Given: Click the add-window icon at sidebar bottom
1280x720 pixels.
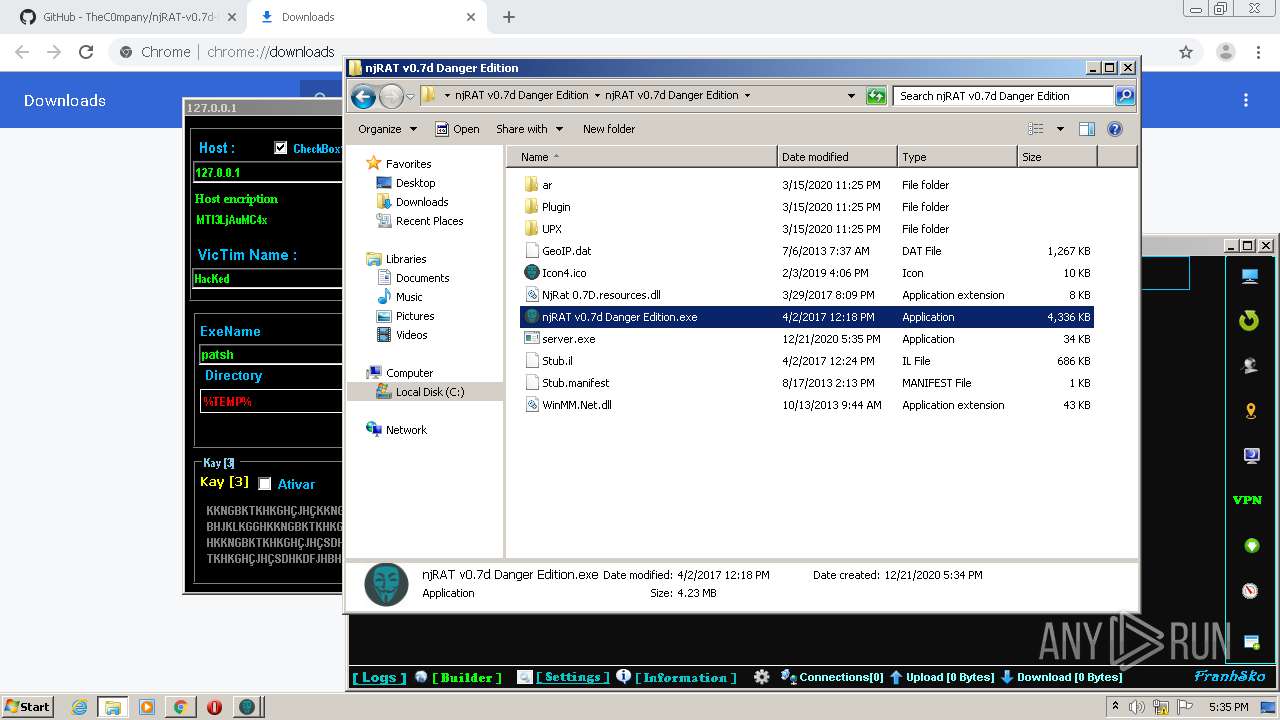Looking at the screenshot, I should pos(1251,641).
